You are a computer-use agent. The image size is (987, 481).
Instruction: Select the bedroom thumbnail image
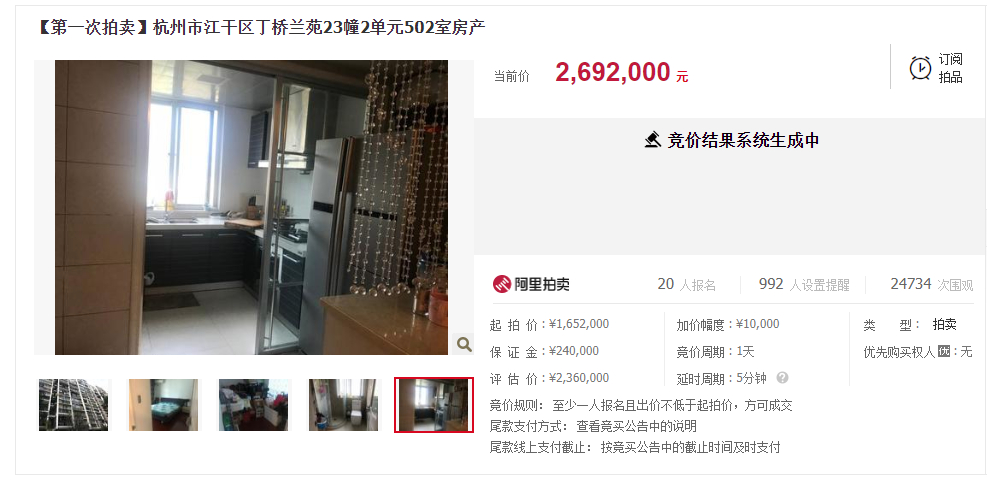click(x=164, y=405)
